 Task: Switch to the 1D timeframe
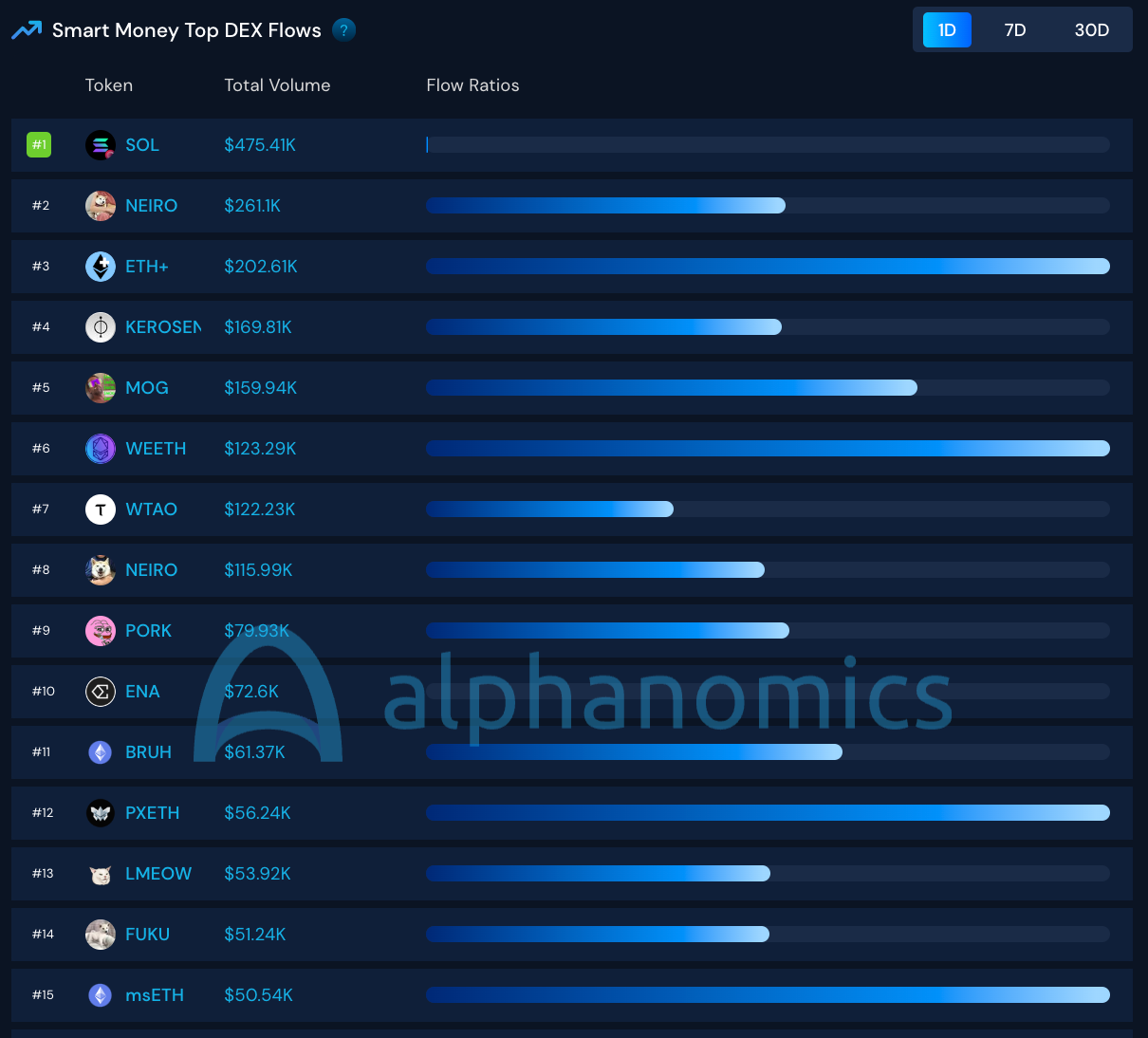[947, 30]
